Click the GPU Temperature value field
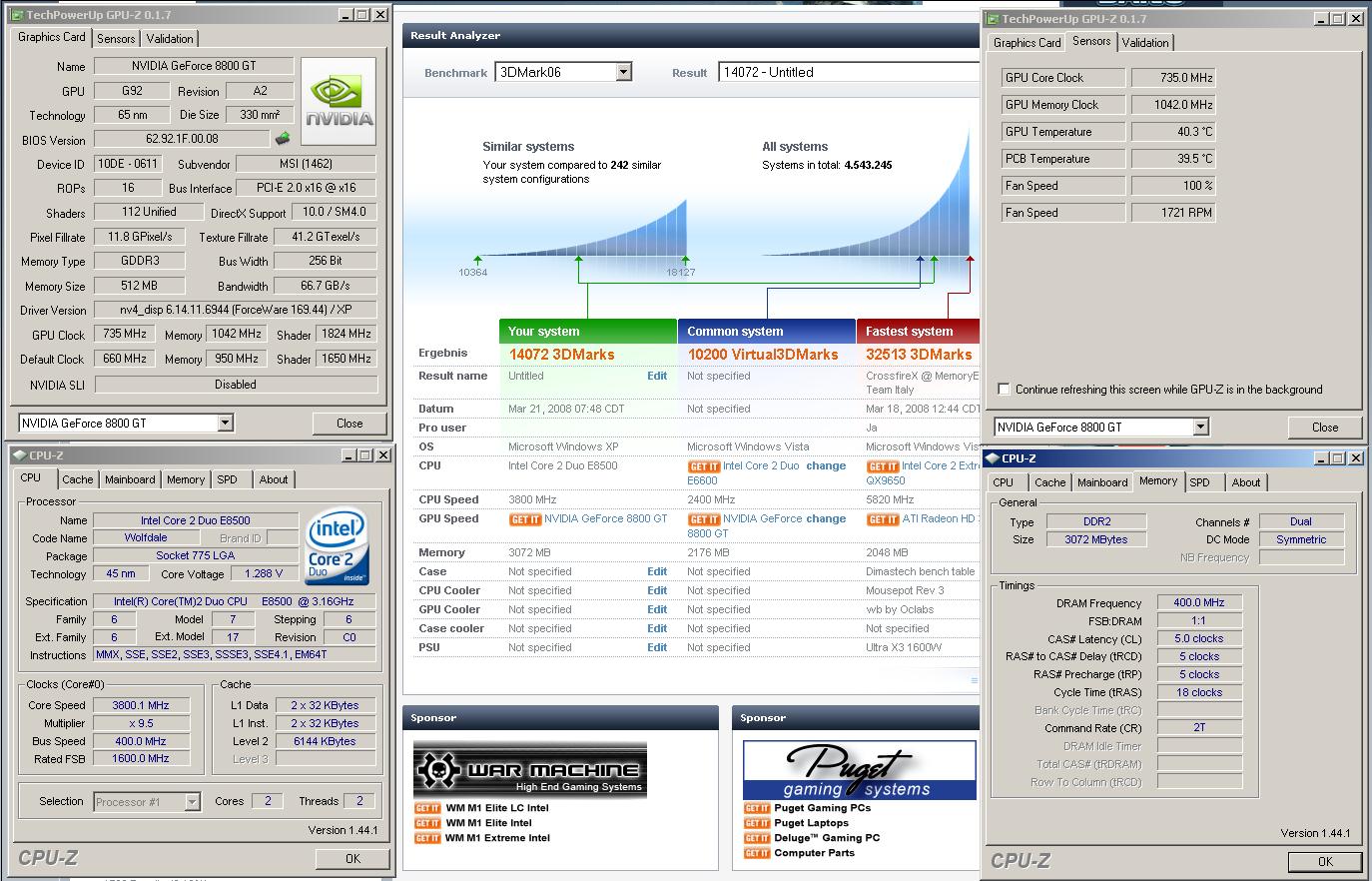This screenshot has width=1372, height=881. (x=1173, y=131)
